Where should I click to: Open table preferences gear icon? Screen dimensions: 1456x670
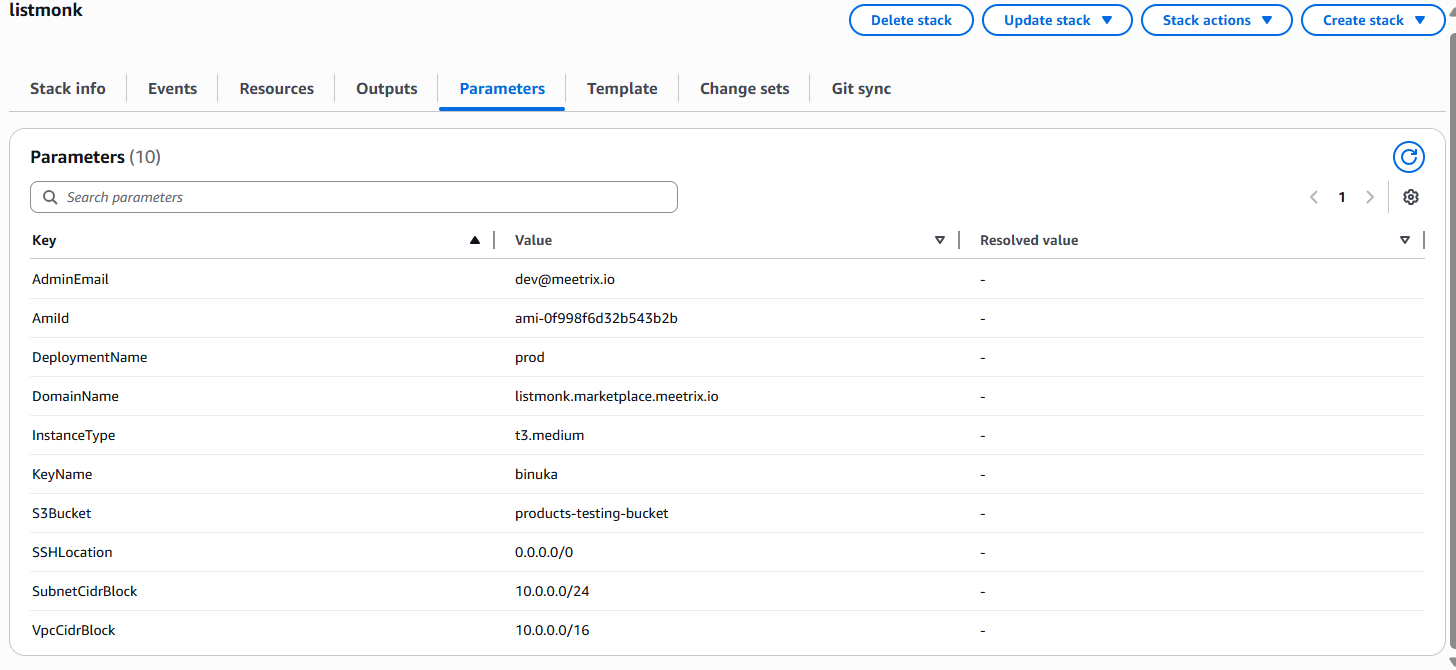tap(1411, 197)
